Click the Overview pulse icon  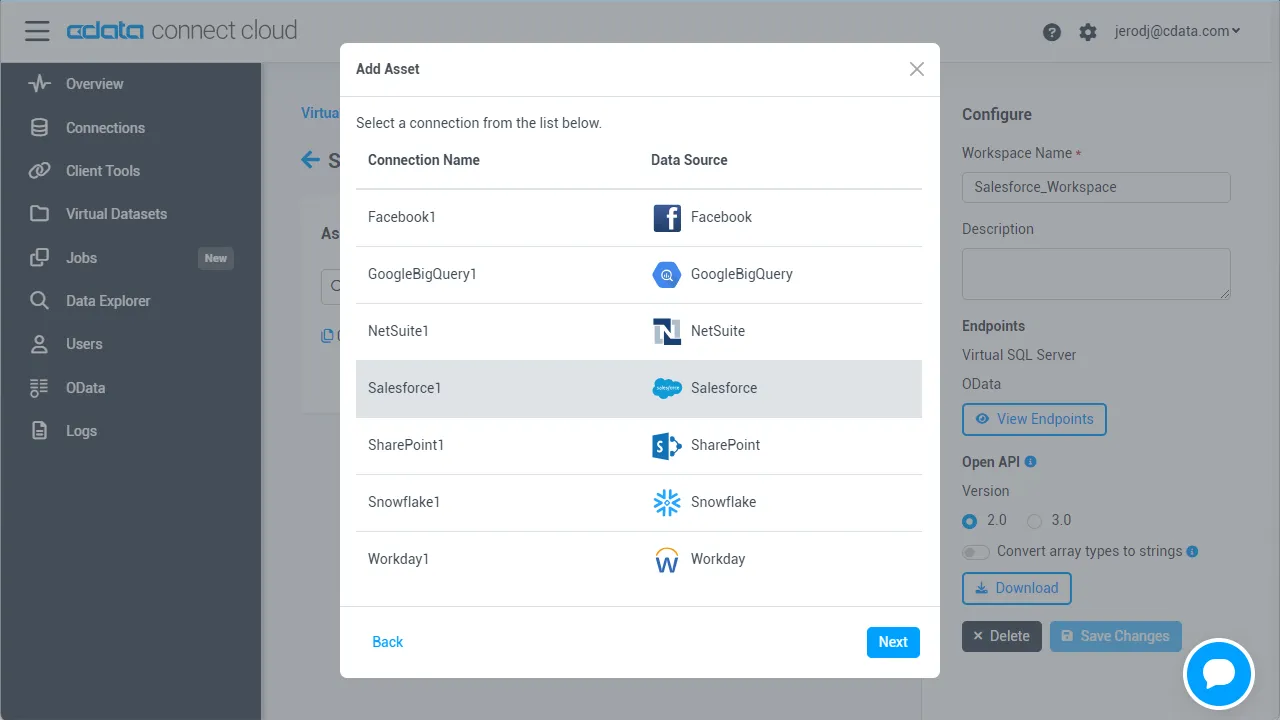coord(39,84)
